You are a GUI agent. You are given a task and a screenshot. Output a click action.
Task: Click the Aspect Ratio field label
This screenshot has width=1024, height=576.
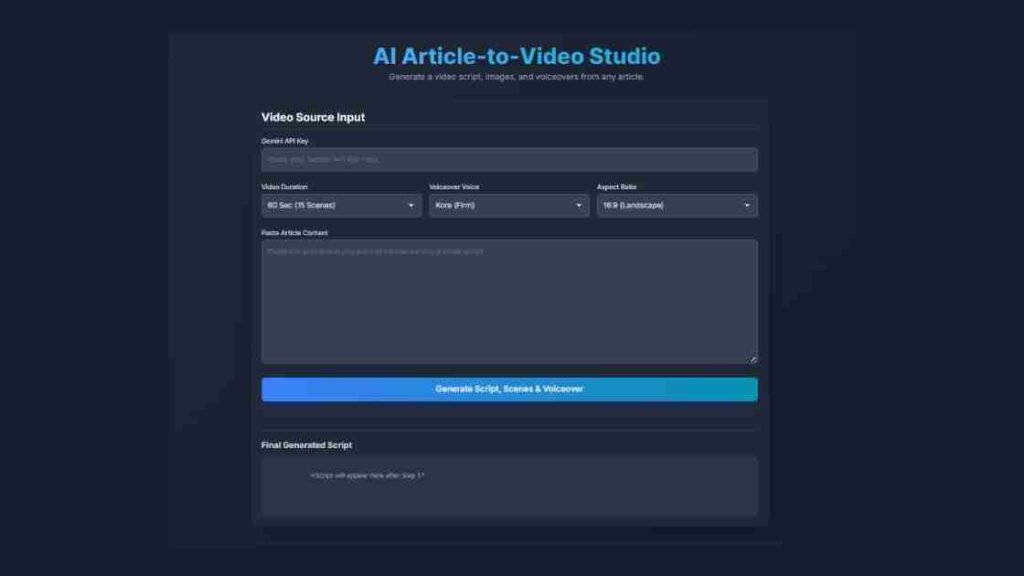click(619, 187)
